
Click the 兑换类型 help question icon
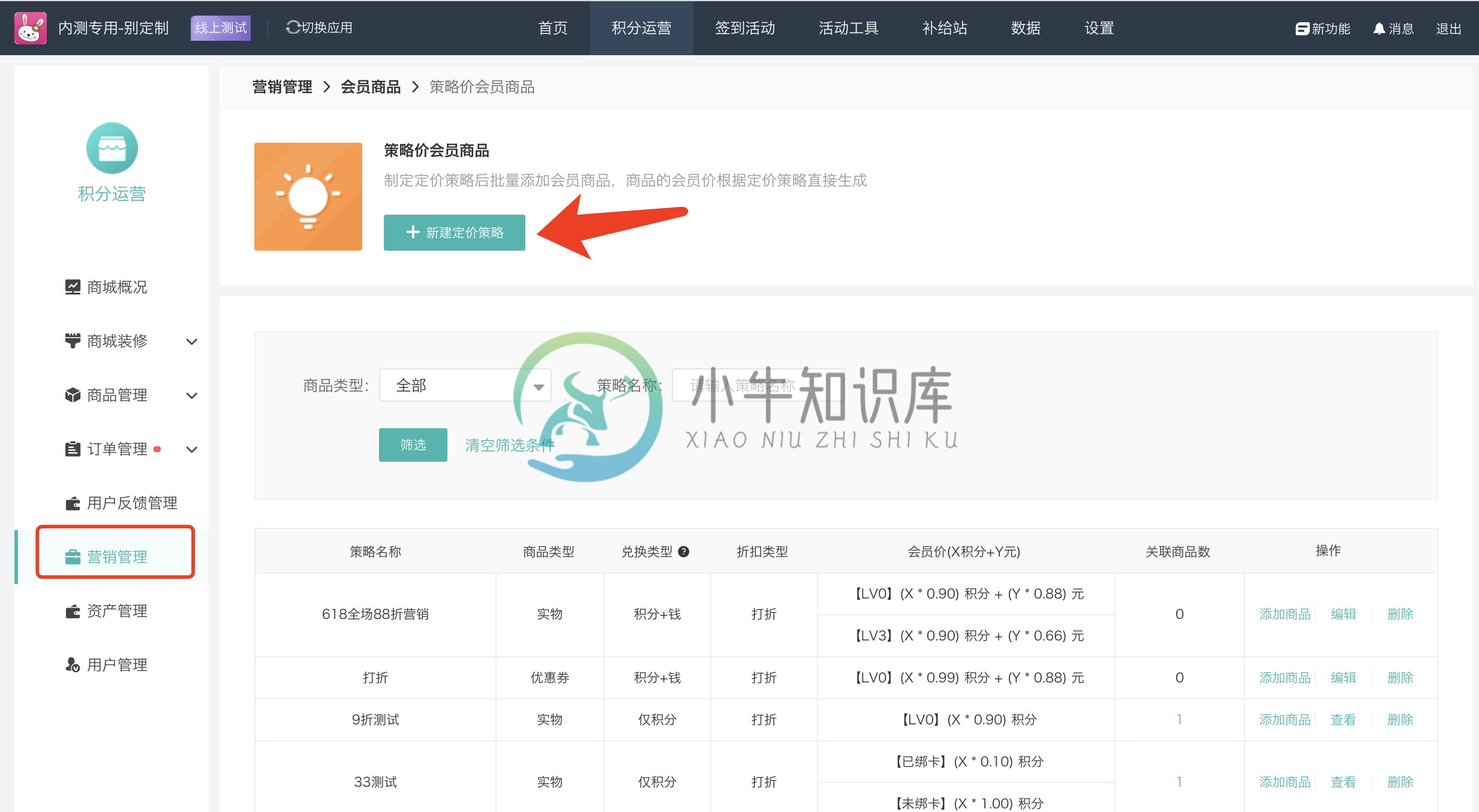[683, 552]
